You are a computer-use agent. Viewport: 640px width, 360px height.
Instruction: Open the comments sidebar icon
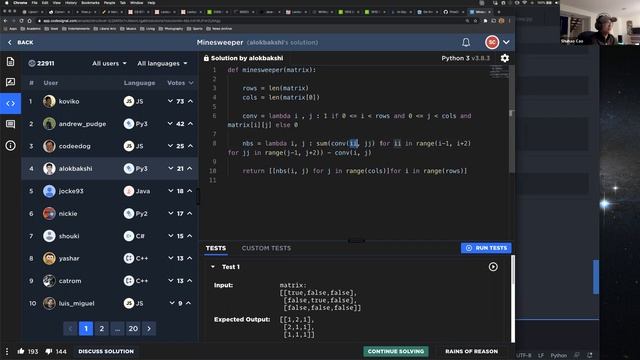tap(11, 124)
